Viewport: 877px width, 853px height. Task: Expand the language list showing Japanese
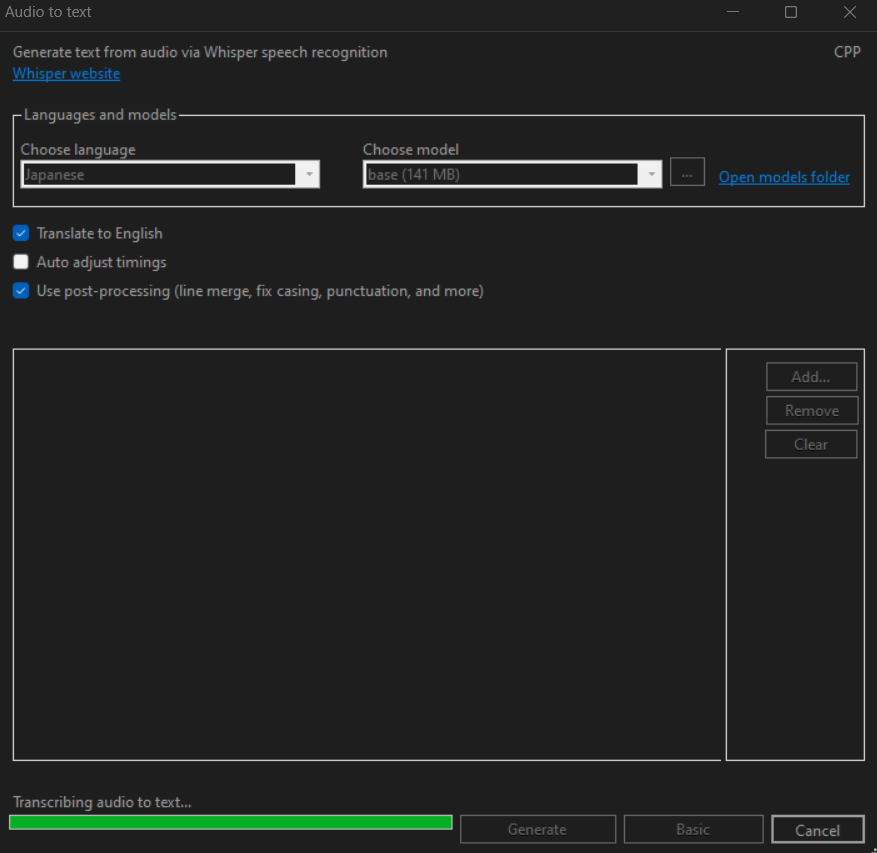pos(309,173)
